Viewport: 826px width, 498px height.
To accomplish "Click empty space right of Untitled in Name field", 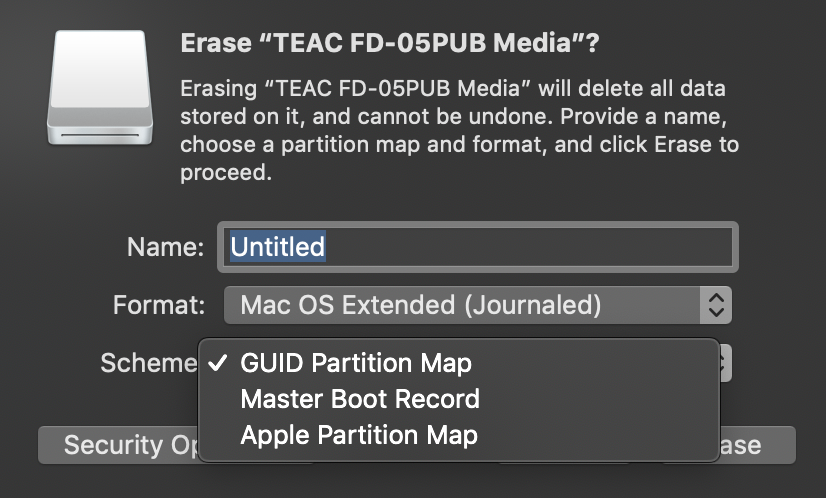I will click(527, 247).
